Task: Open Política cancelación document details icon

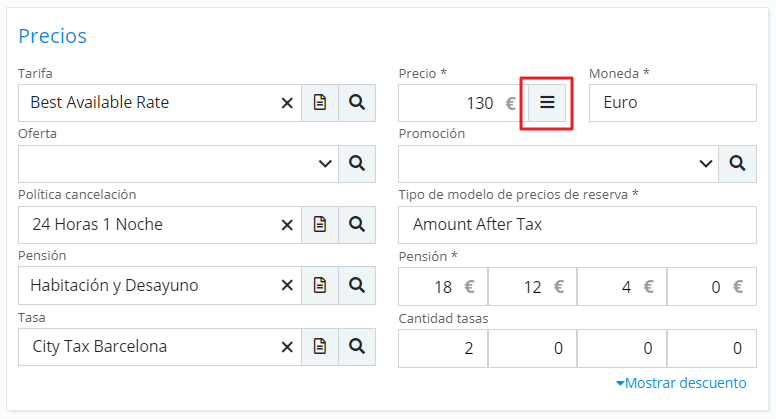Action: (x=320, y=225)
